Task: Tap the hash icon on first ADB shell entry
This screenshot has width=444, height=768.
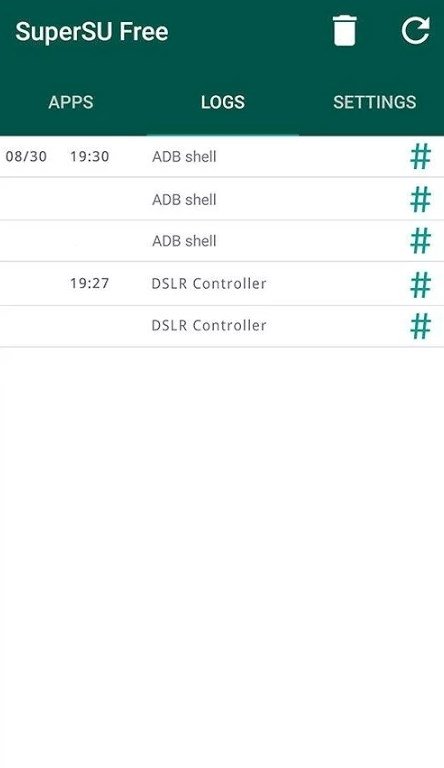Action: tap(420, 157)
